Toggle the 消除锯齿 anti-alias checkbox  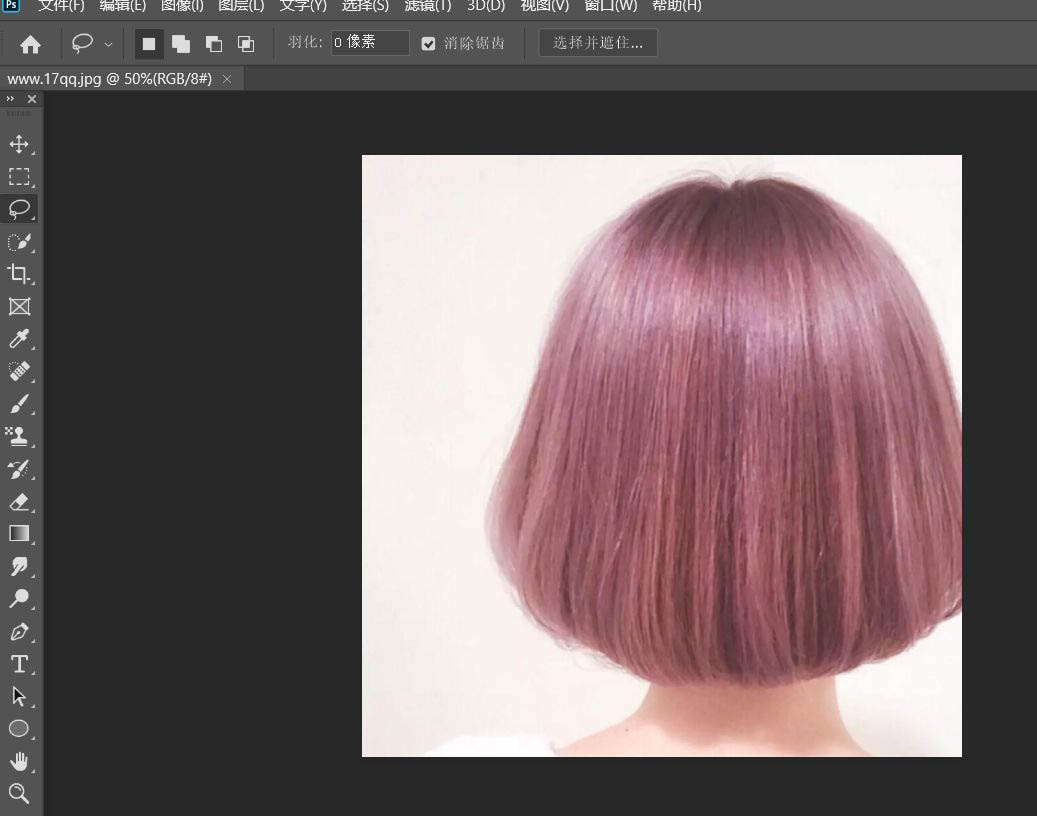[428, 43]
